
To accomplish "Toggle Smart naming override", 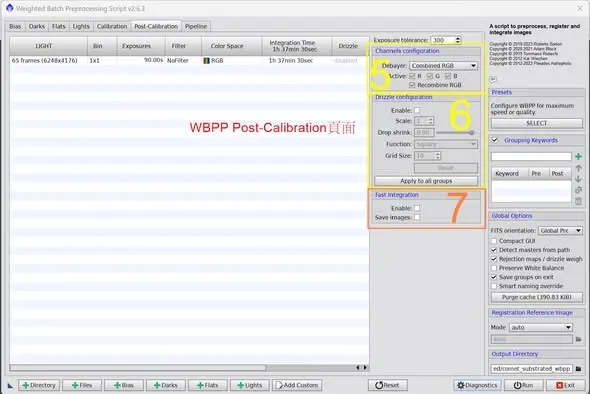I will coord(494,286).
